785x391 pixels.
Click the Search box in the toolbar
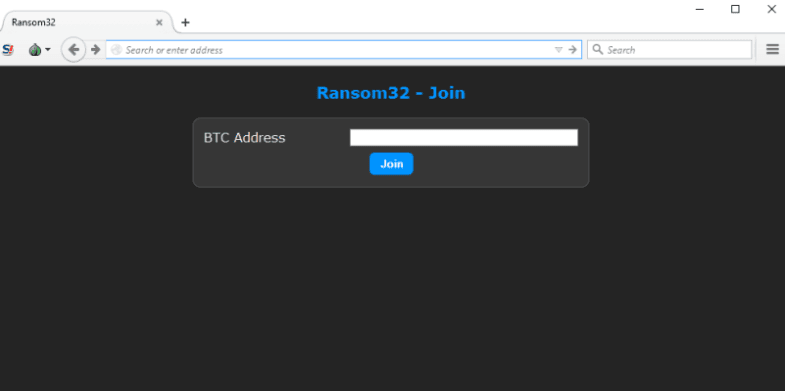[669, 50]
